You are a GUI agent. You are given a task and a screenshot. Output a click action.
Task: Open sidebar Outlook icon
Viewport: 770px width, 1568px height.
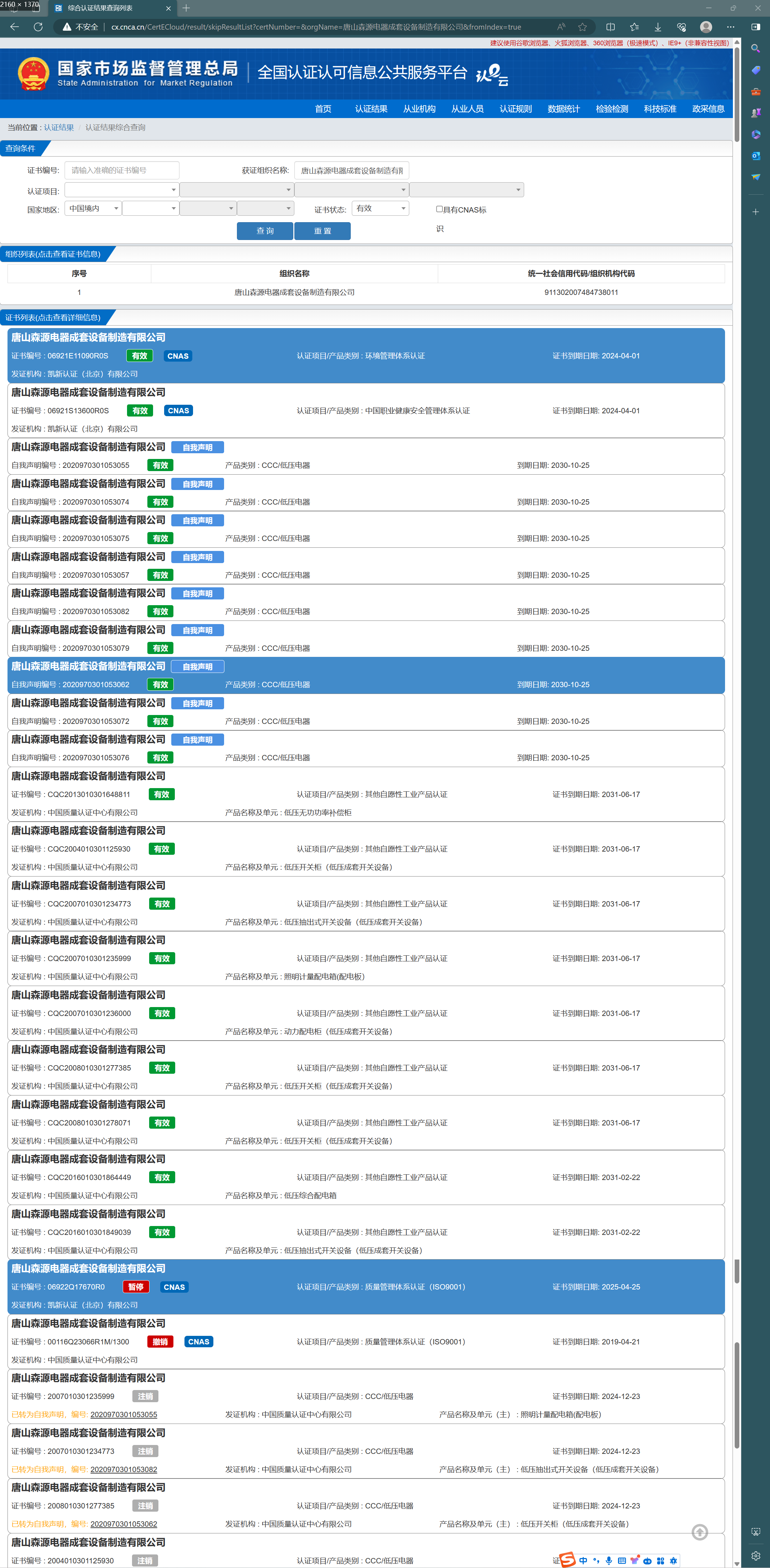755,156
